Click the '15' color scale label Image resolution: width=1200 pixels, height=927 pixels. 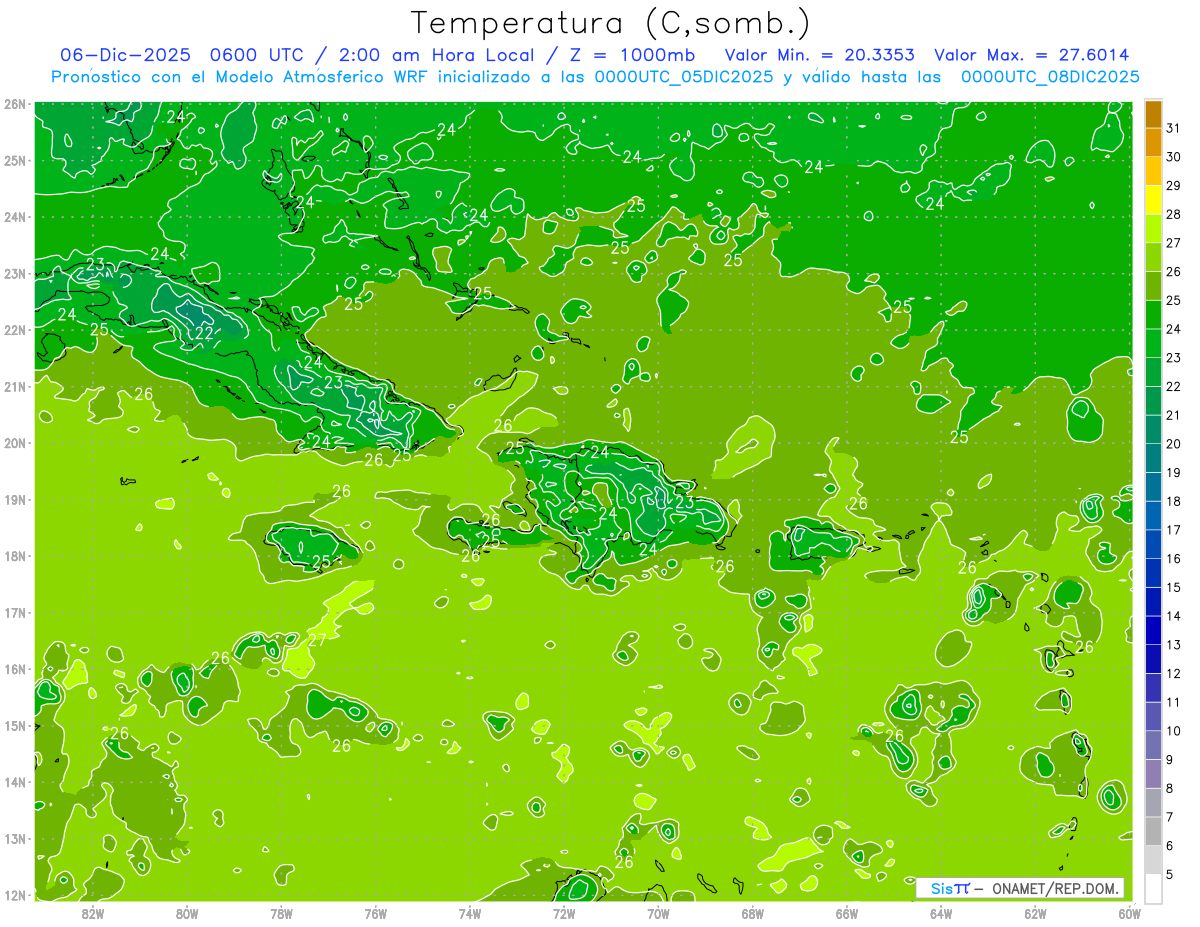pos(1173,587)
